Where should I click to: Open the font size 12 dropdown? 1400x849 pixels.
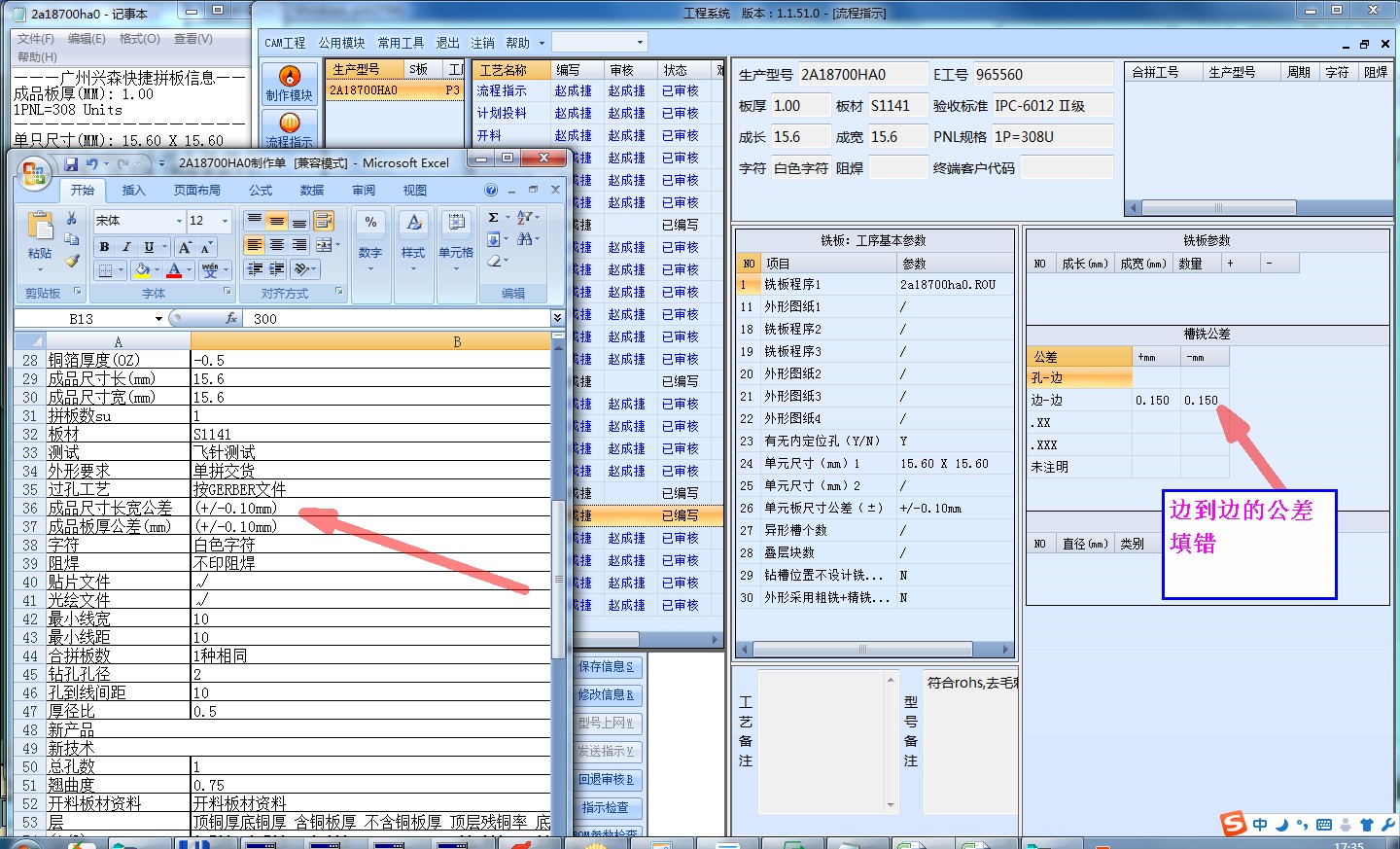coord(225,222)
